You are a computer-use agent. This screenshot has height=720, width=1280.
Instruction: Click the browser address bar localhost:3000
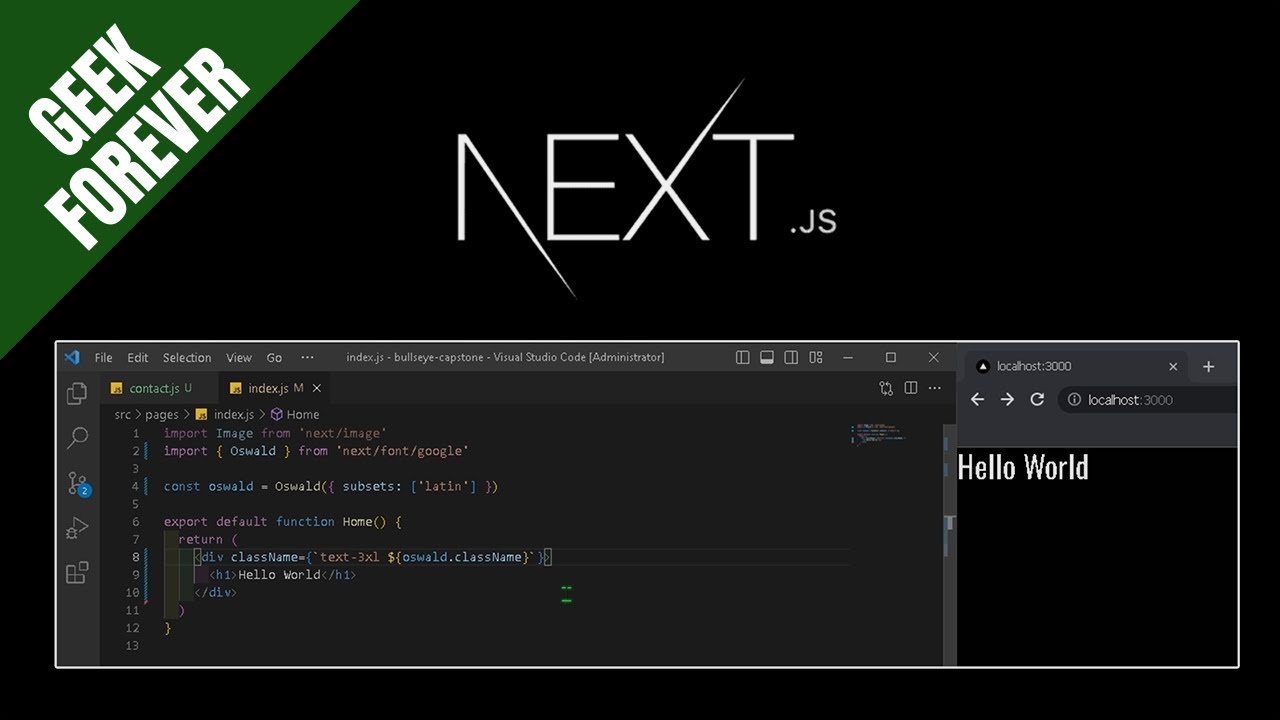1148,400
